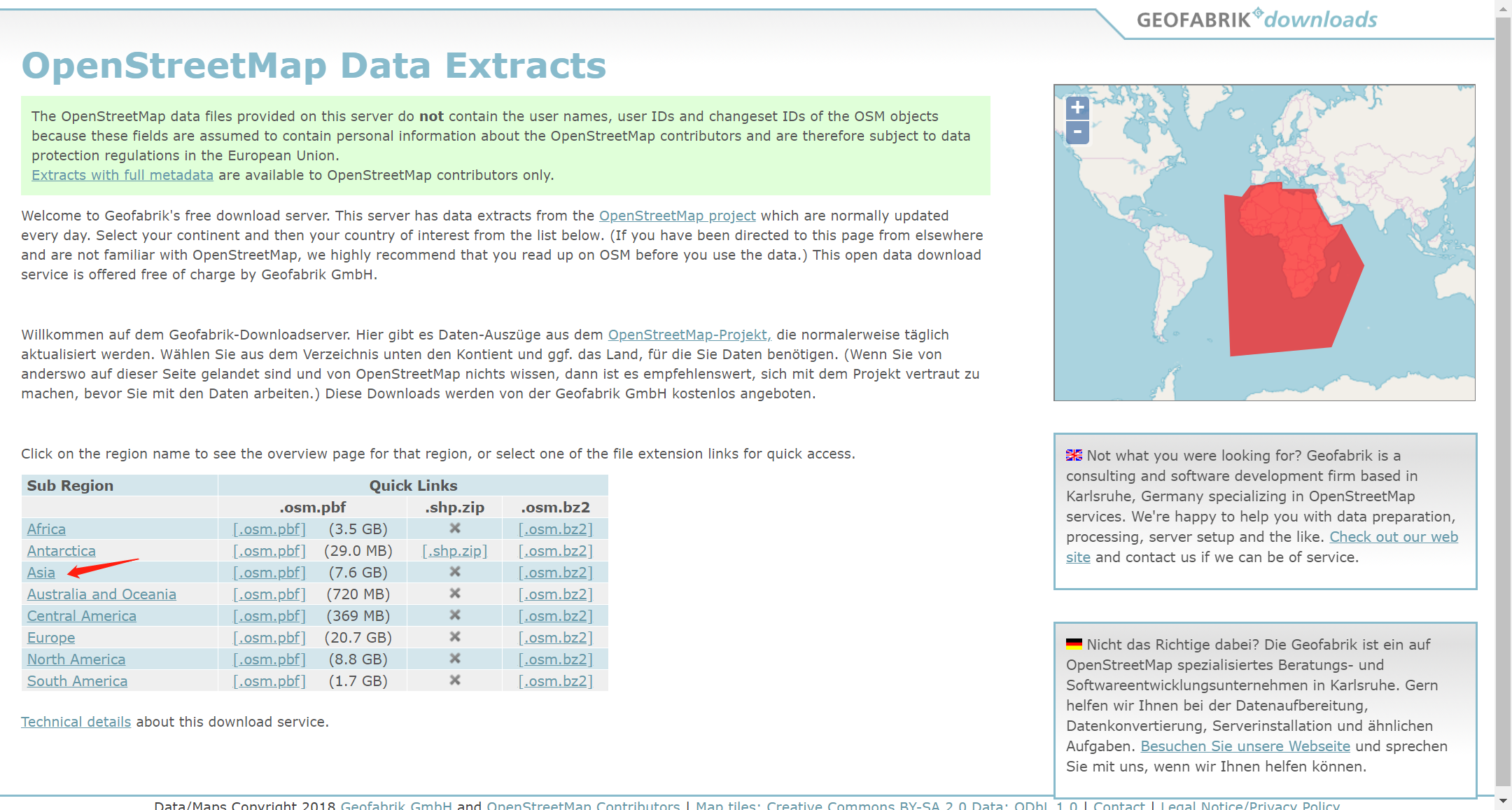
Task: Open Extracts with full metadata
Action: click(x=122, y=174)
